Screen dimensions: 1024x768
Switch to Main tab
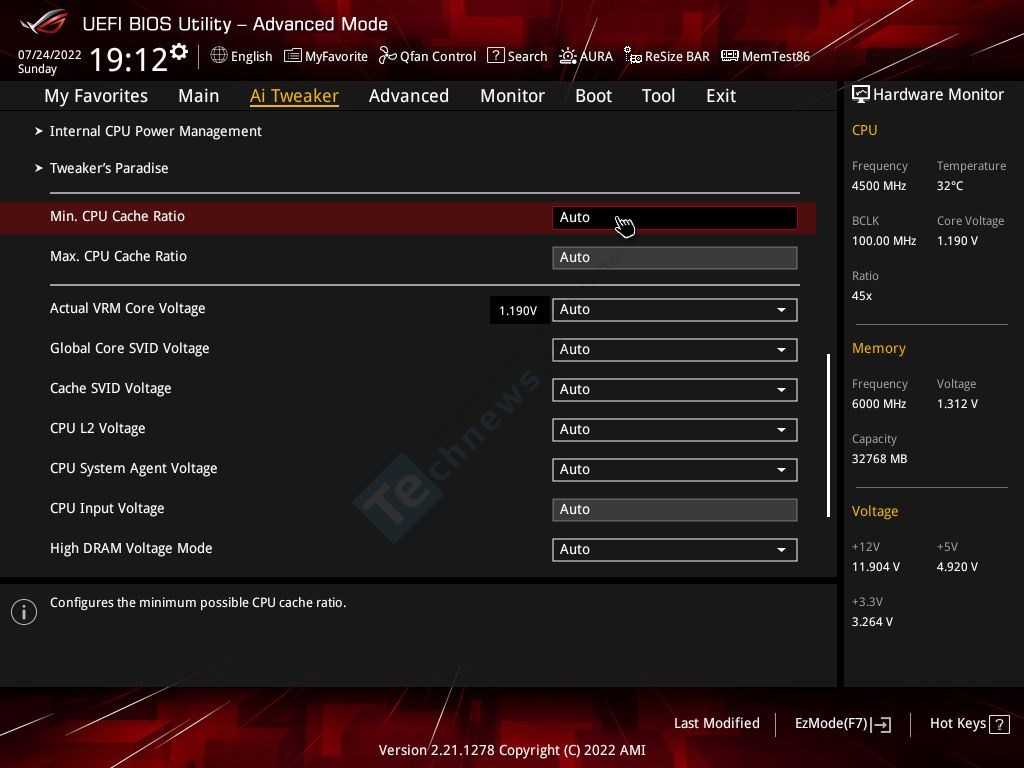coord(199,96)
